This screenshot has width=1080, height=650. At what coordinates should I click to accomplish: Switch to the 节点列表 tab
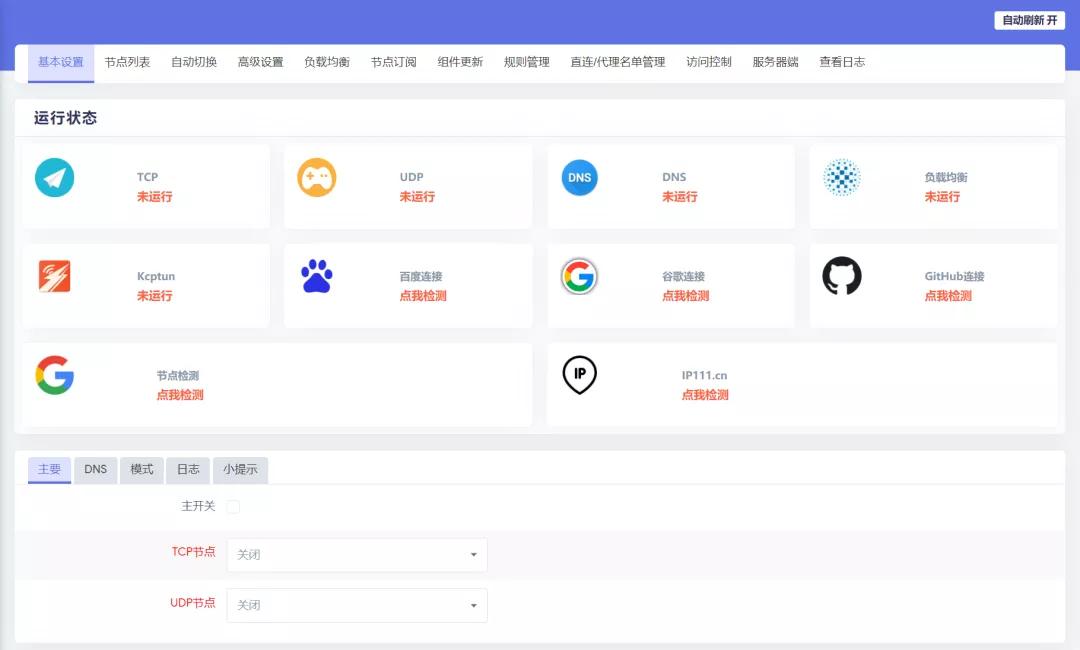[x=130, y=61]
